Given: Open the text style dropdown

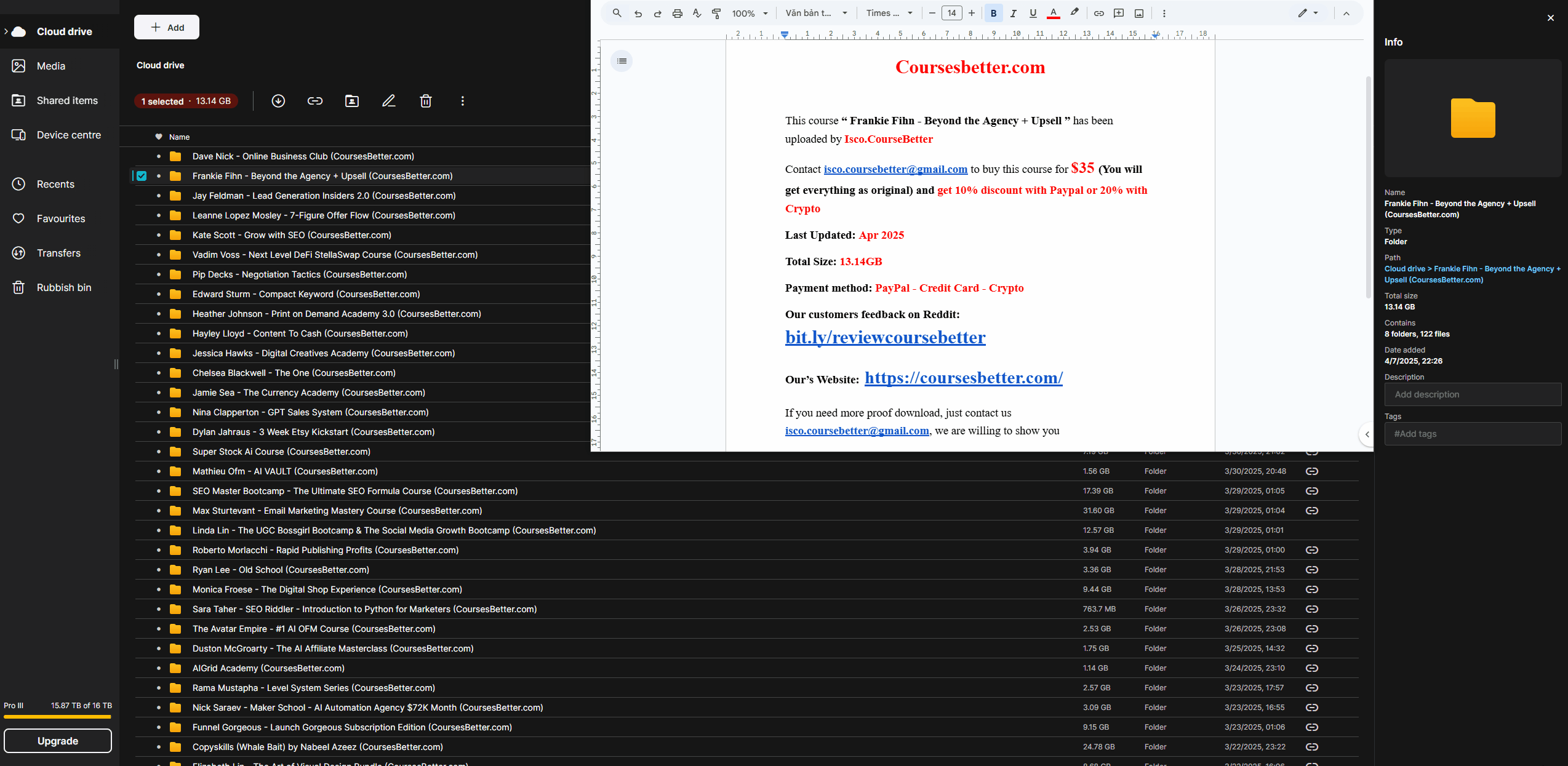Looking at the screenshot, I should (x=816, y=14).
